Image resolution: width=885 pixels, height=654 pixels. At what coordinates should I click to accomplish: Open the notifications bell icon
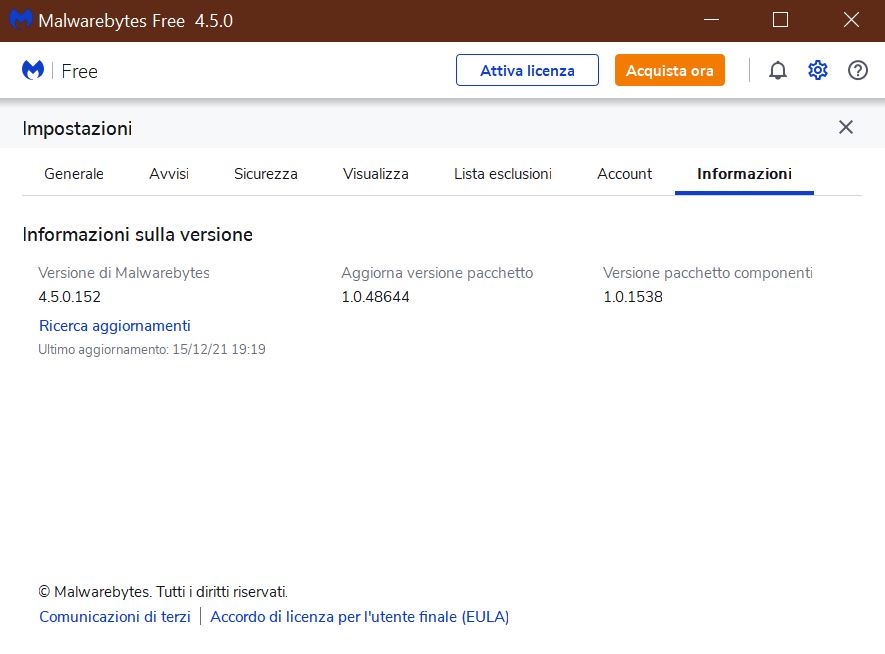778,71
